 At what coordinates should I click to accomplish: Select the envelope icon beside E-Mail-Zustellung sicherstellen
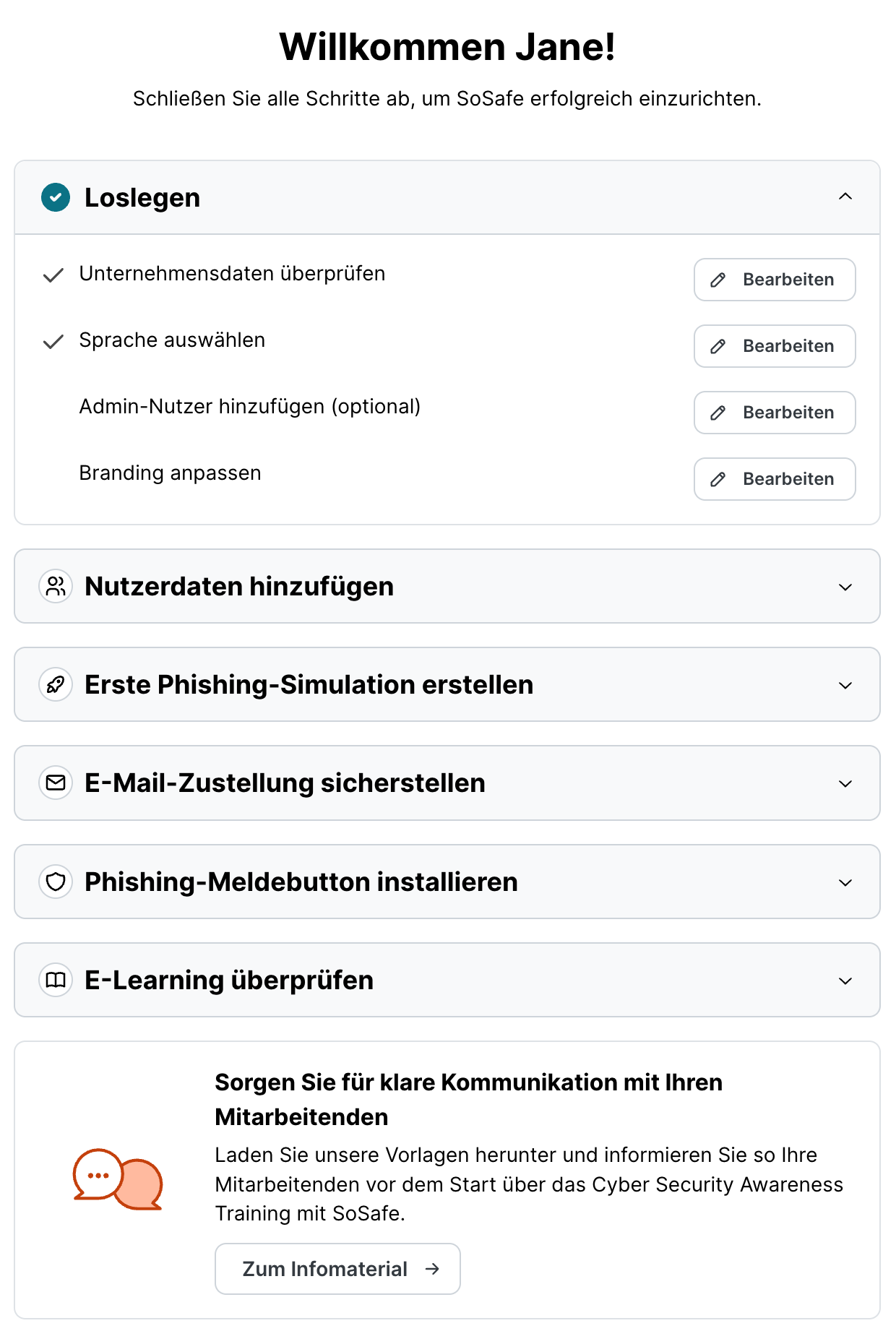pos(56,783)
